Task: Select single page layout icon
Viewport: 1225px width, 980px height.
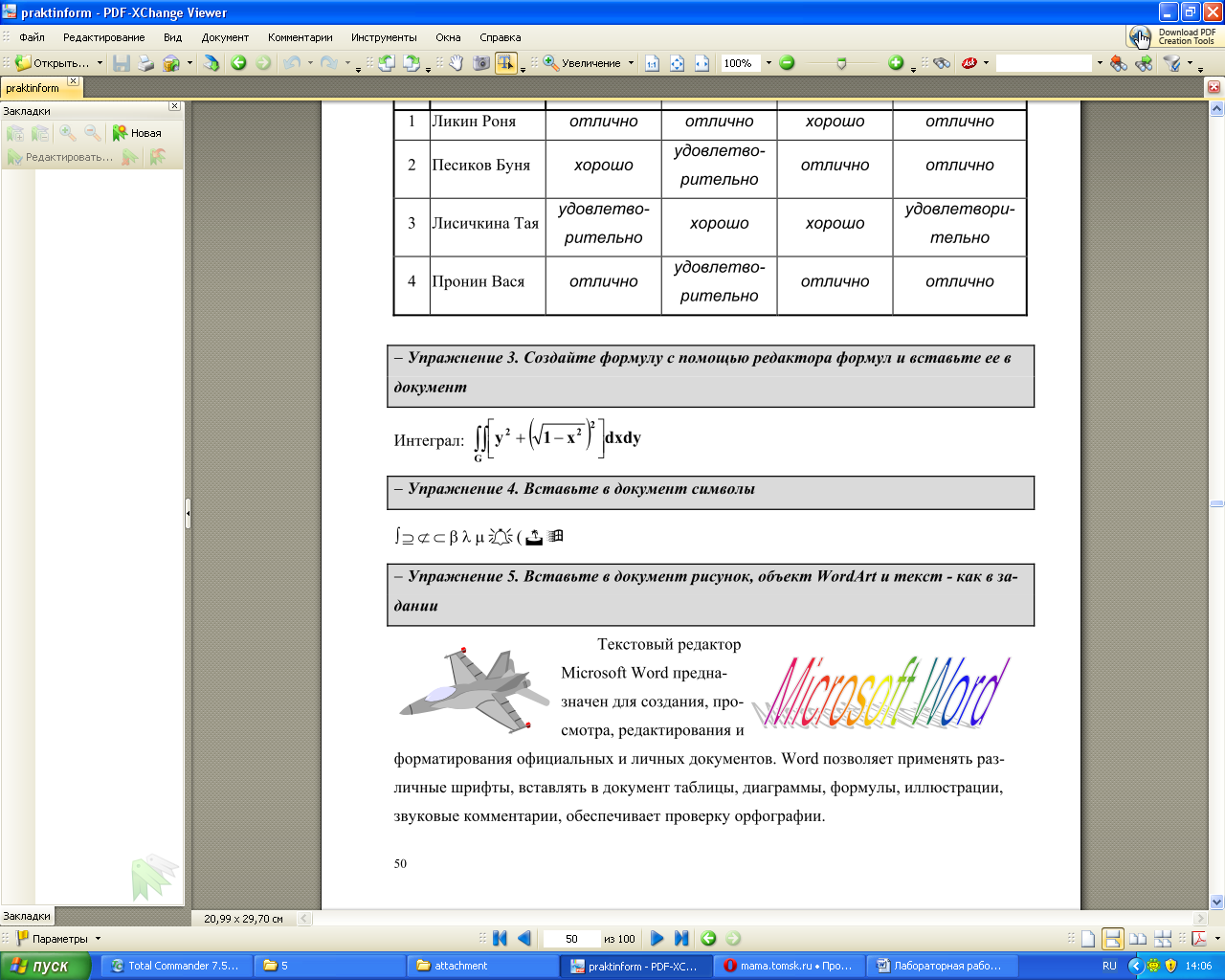Action: pyautogui.click(x=1088, y=939)
